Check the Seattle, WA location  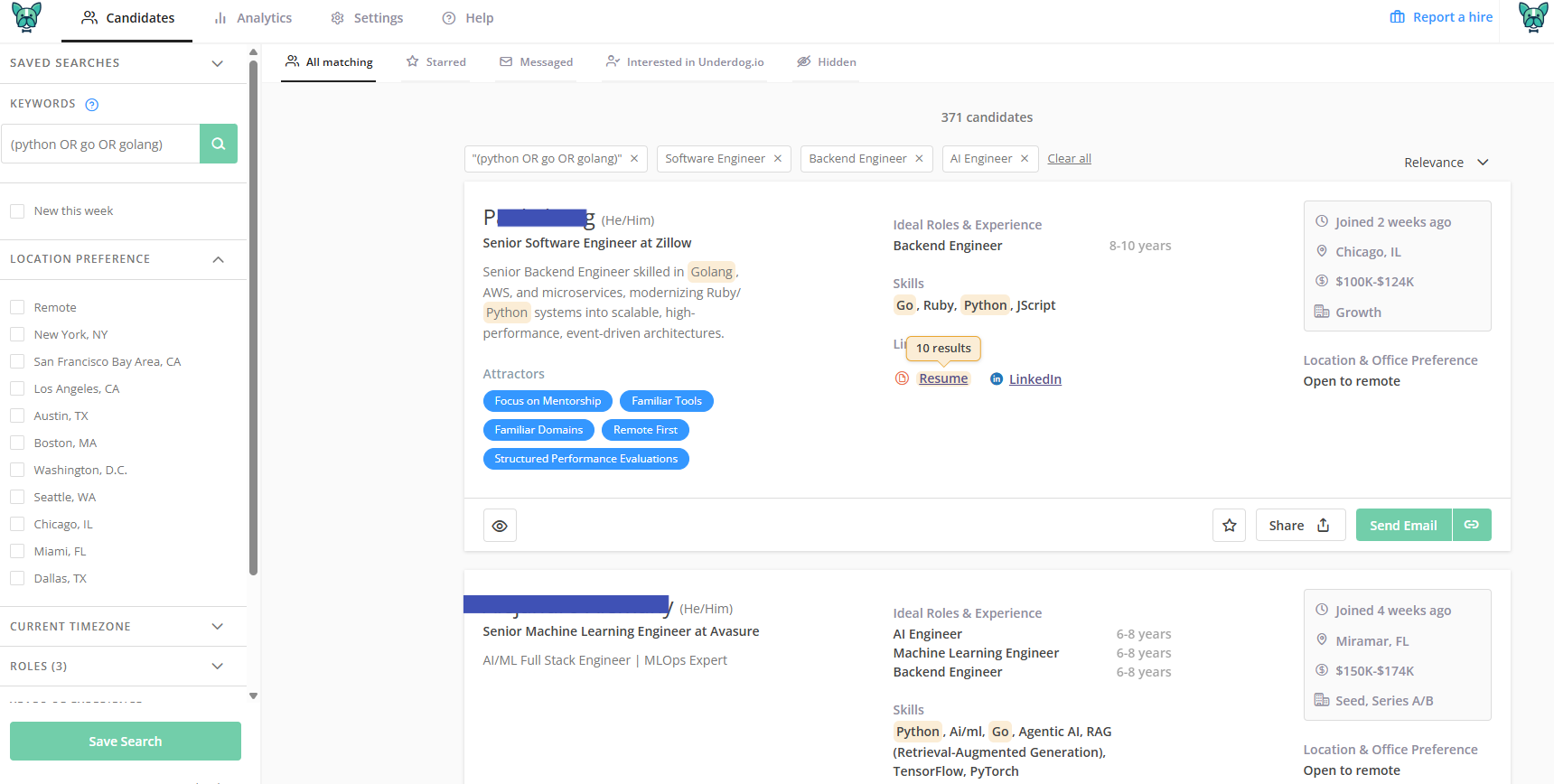17,498
